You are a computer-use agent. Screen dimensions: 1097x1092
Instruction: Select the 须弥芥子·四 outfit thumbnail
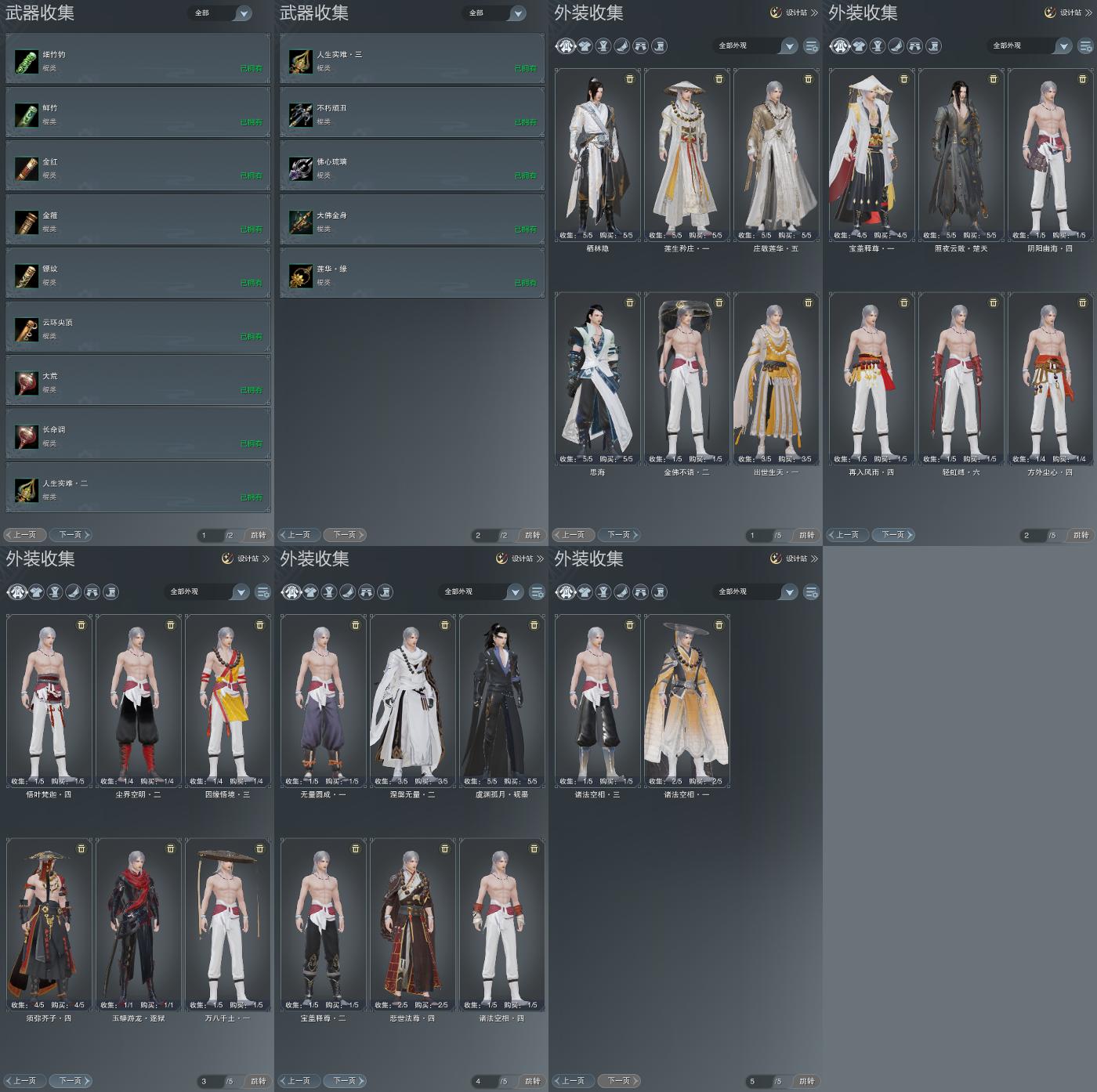point(49,925)
